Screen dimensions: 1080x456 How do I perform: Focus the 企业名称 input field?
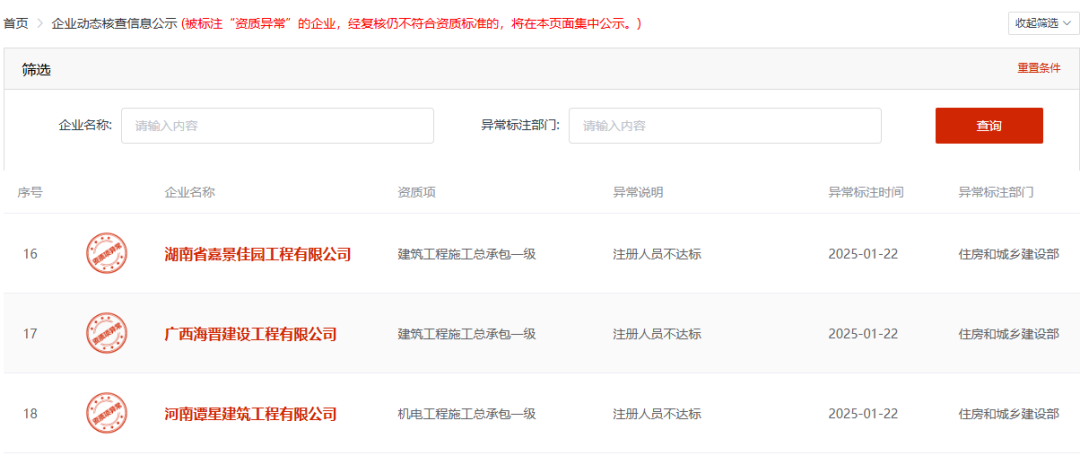click(x=277, y=126)
